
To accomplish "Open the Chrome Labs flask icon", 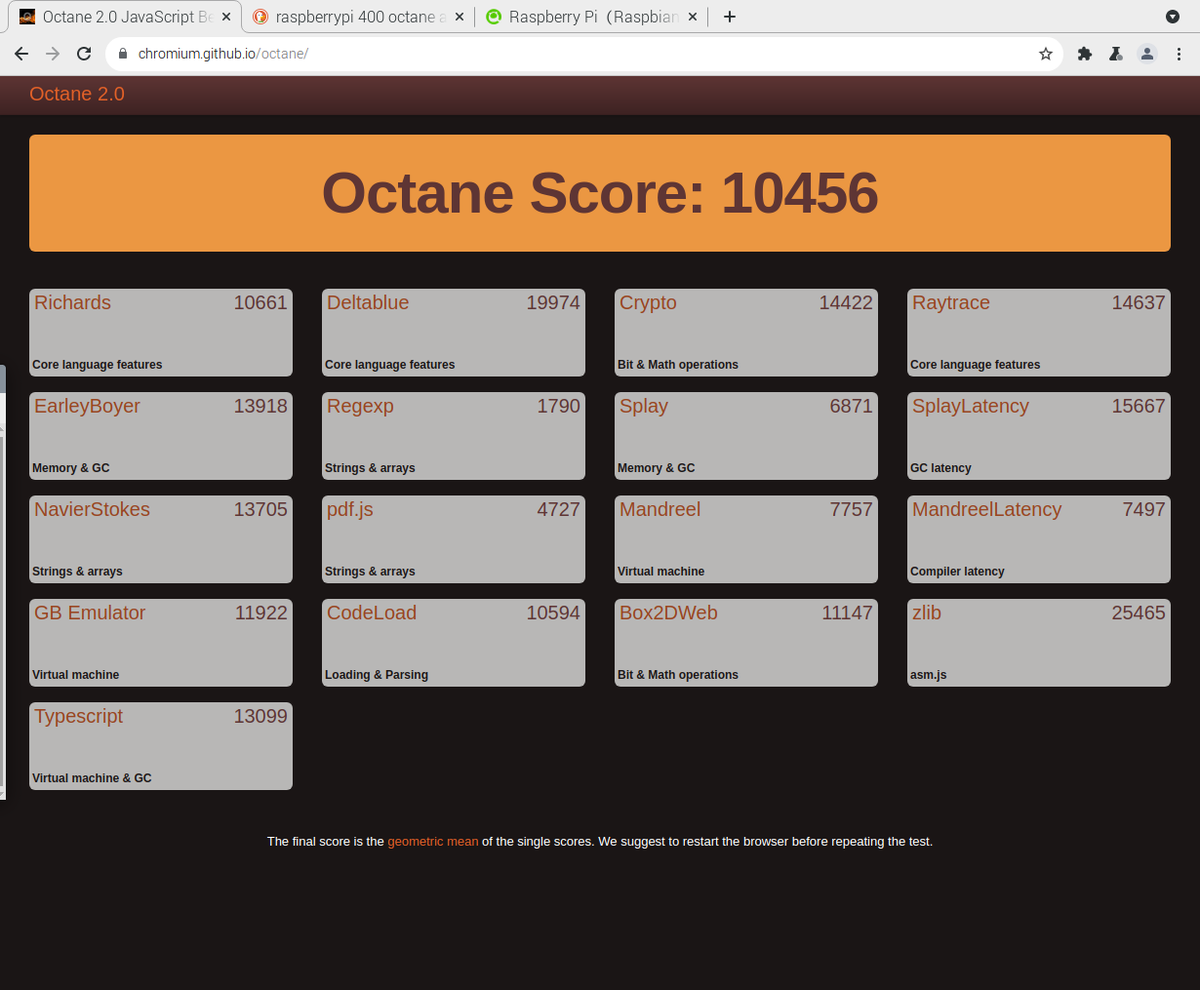I will coord(1116,54).
